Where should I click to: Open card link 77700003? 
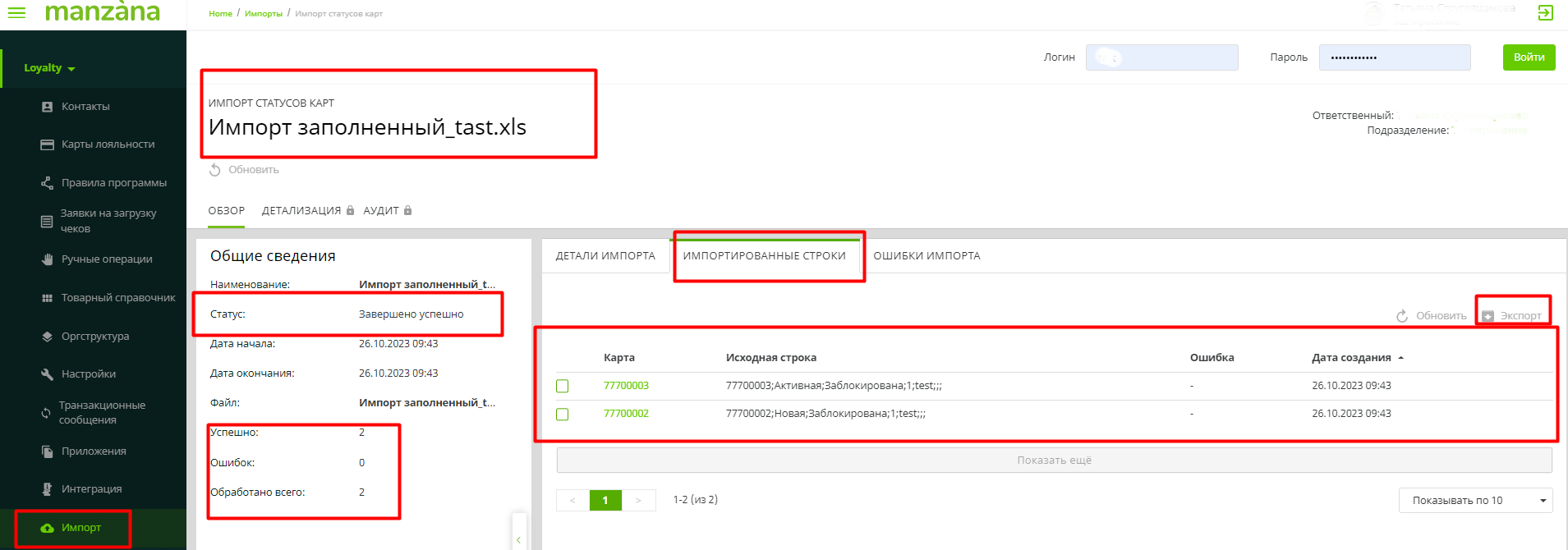pos(626,386)
